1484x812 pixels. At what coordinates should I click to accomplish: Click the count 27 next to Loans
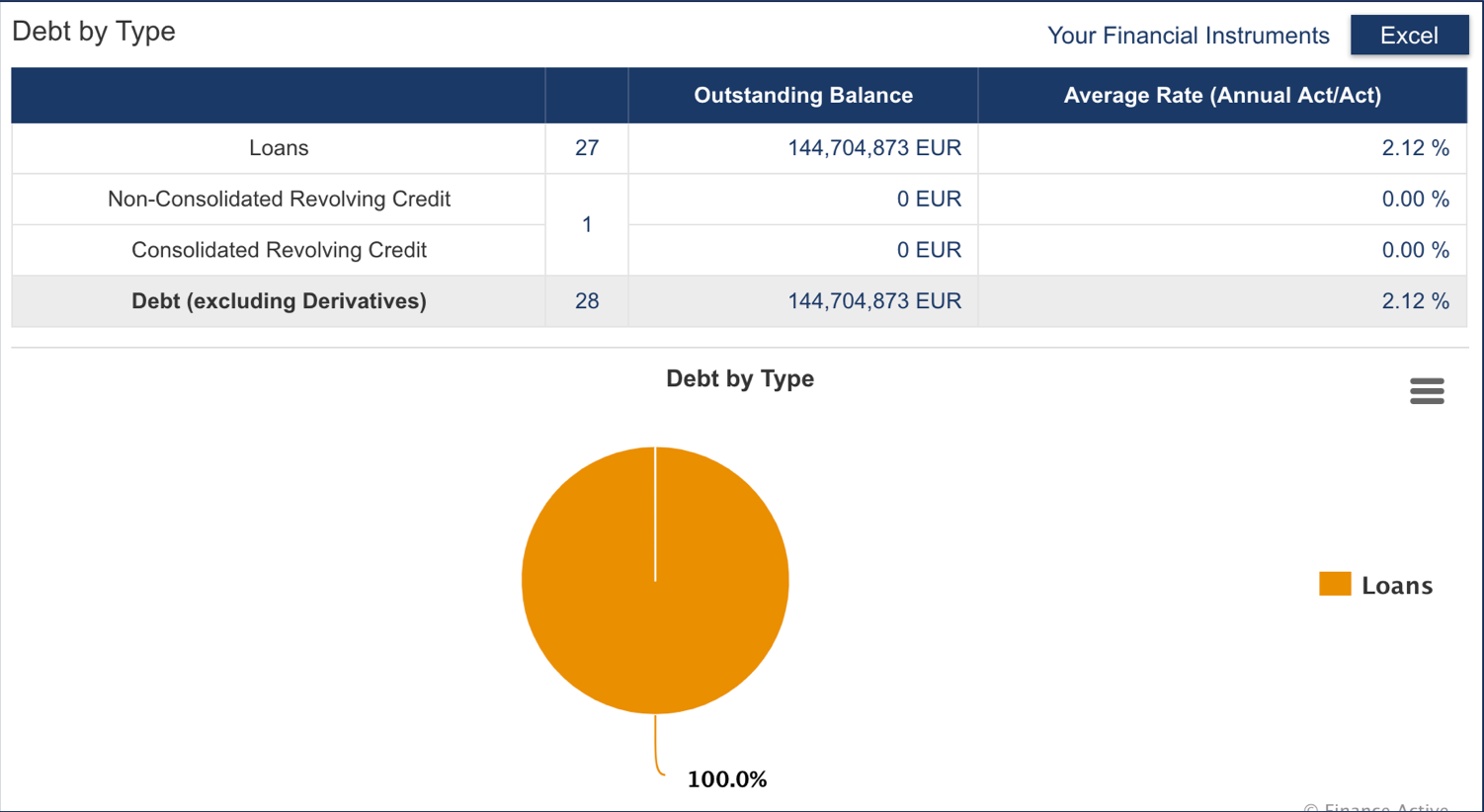click(x=586, y=147)
